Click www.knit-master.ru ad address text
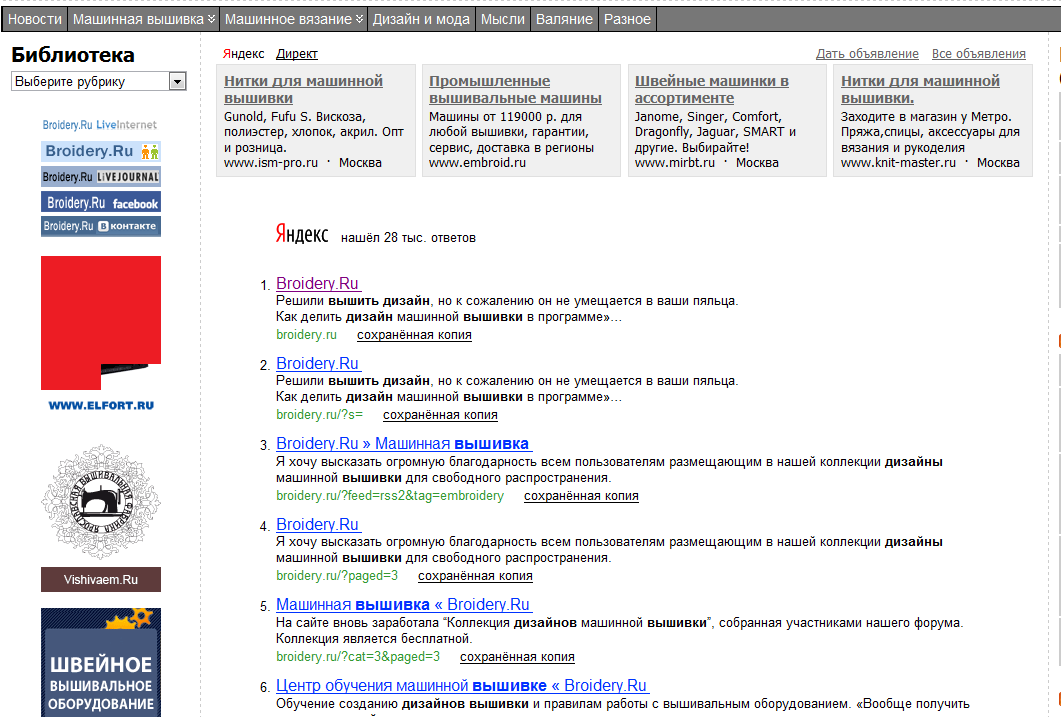The image size is (1061, 717). (899, 163)
